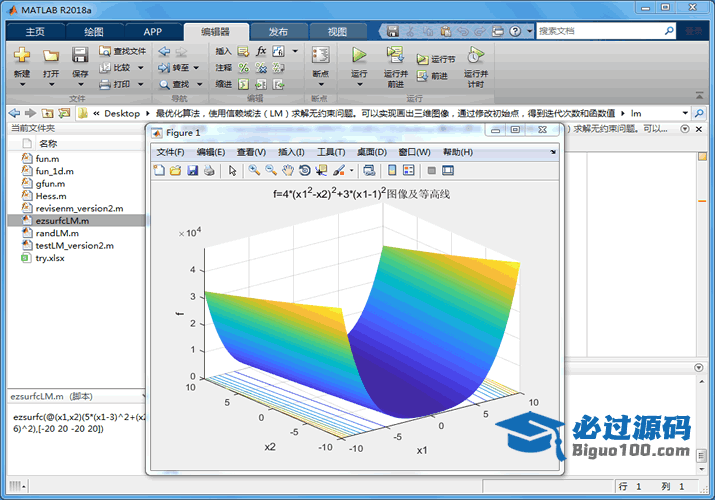Select the Rotate 3D tool
Screen dimensions: 715x500
(304, 171)
